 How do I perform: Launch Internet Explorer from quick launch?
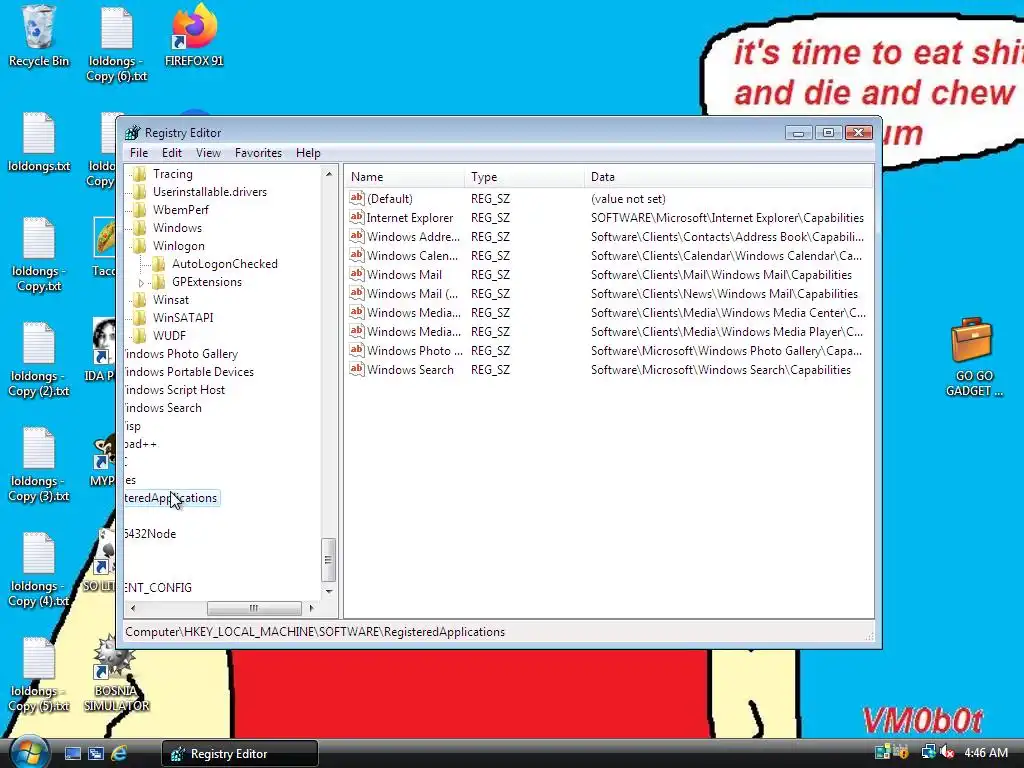[x=119, y=754]
